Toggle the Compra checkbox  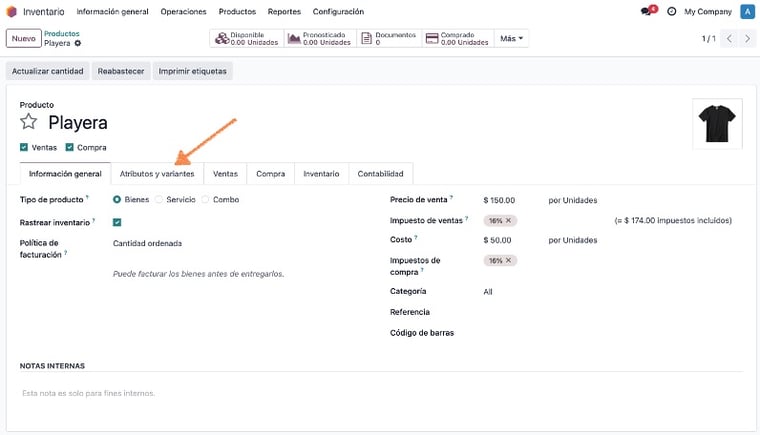(69, 147)
